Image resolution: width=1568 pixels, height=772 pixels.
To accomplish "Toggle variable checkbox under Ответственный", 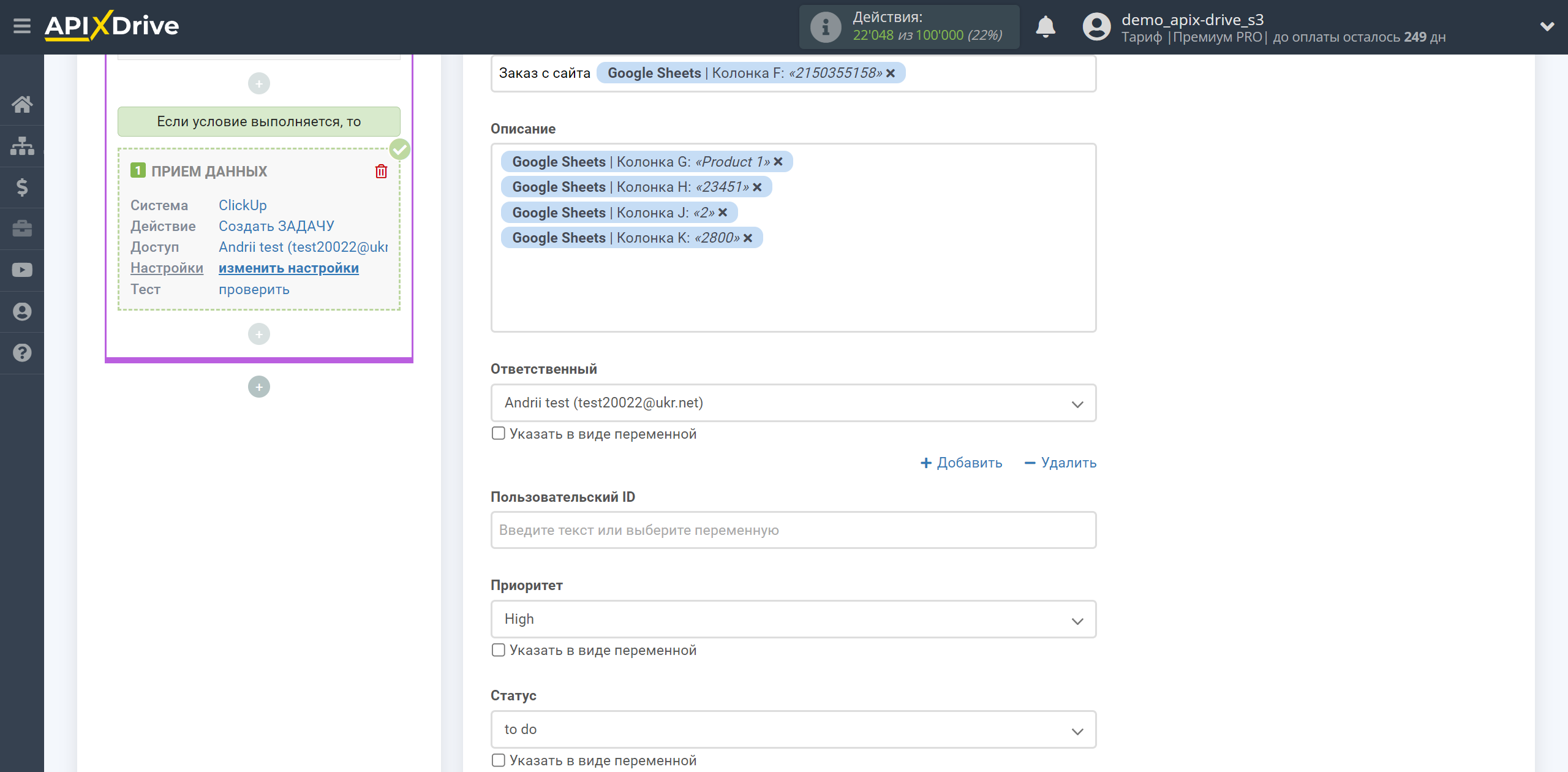I will tap(499, 433).
